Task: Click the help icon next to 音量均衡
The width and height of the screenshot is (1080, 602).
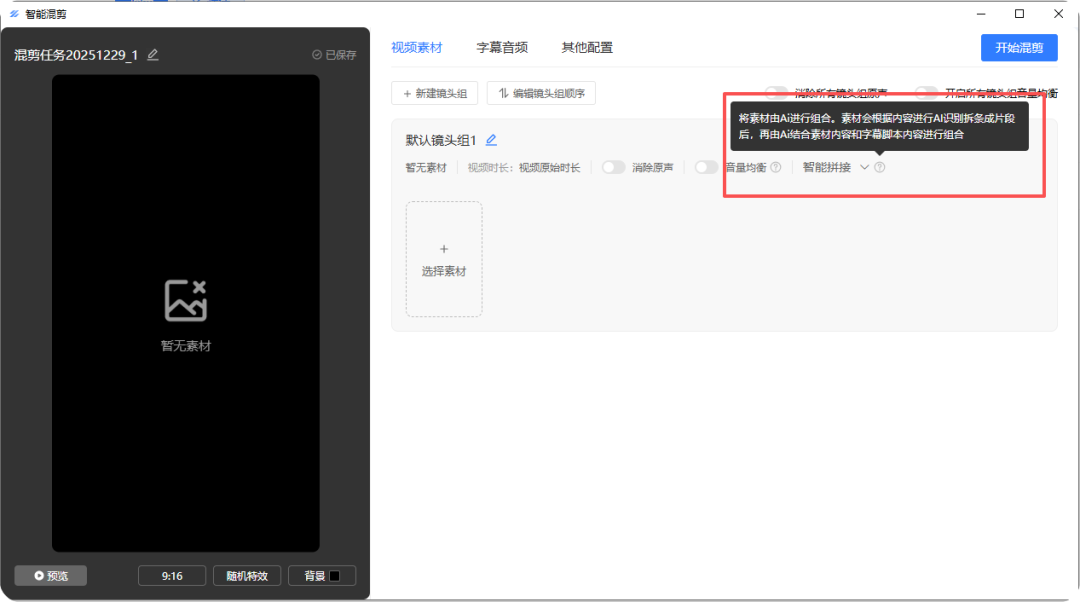Action: click(776, 167)
